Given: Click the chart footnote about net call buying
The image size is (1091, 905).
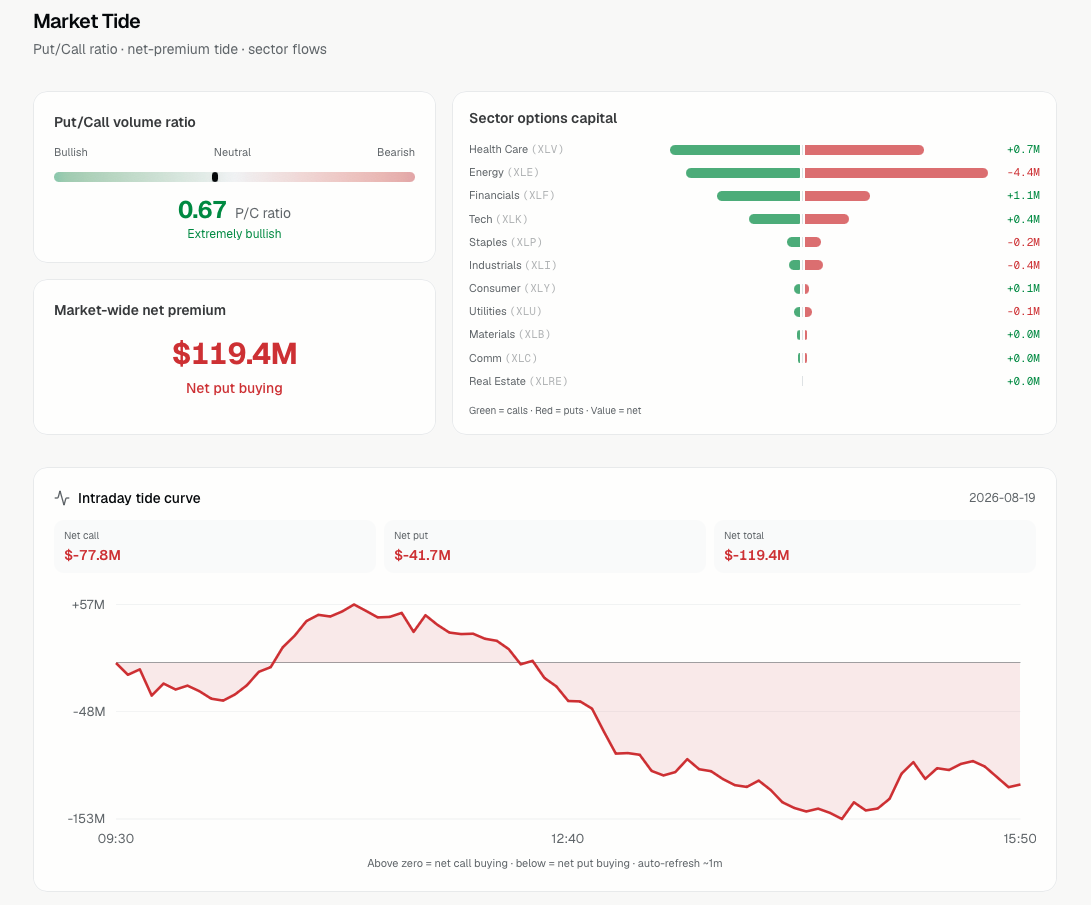Looking at the screenshot, I should coord(545,863).
